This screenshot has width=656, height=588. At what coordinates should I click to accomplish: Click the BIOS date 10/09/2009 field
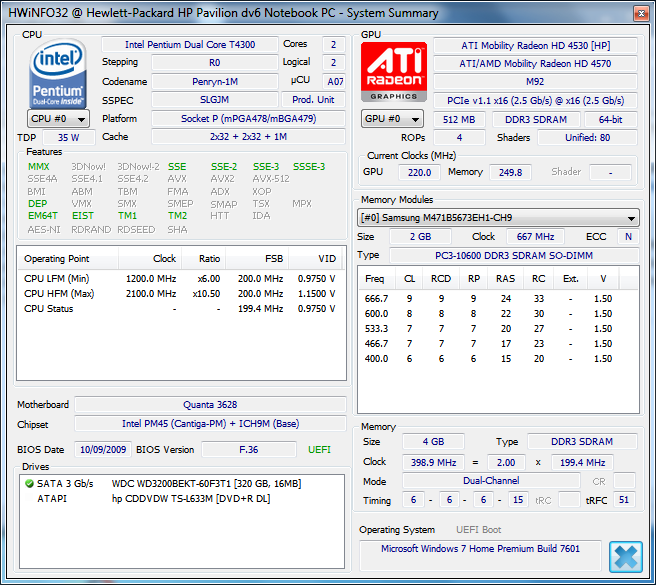pyautogui.click(x=103, y=450)
